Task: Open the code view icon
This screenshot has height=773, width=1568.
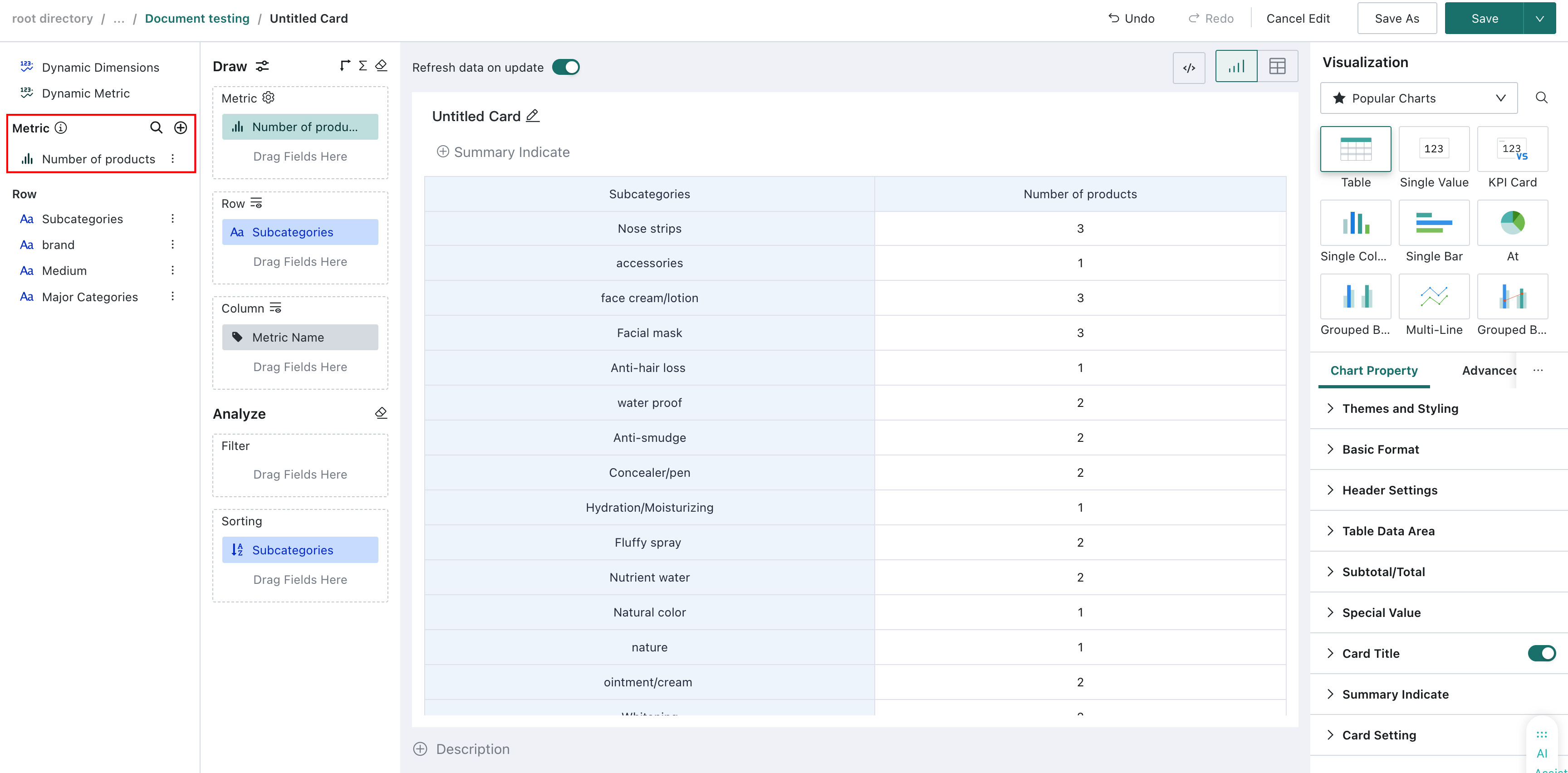Action: click(1188, 68)
